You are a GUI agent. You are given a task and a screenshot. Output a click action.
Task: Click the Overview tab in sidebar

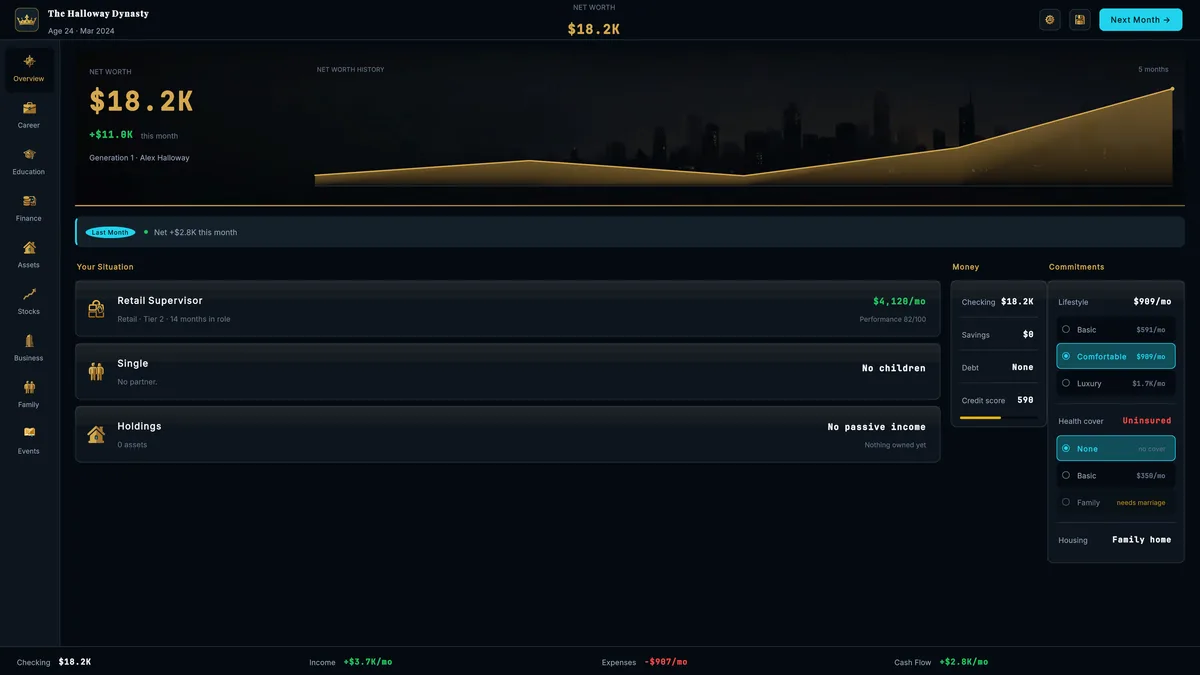(29, 69)
